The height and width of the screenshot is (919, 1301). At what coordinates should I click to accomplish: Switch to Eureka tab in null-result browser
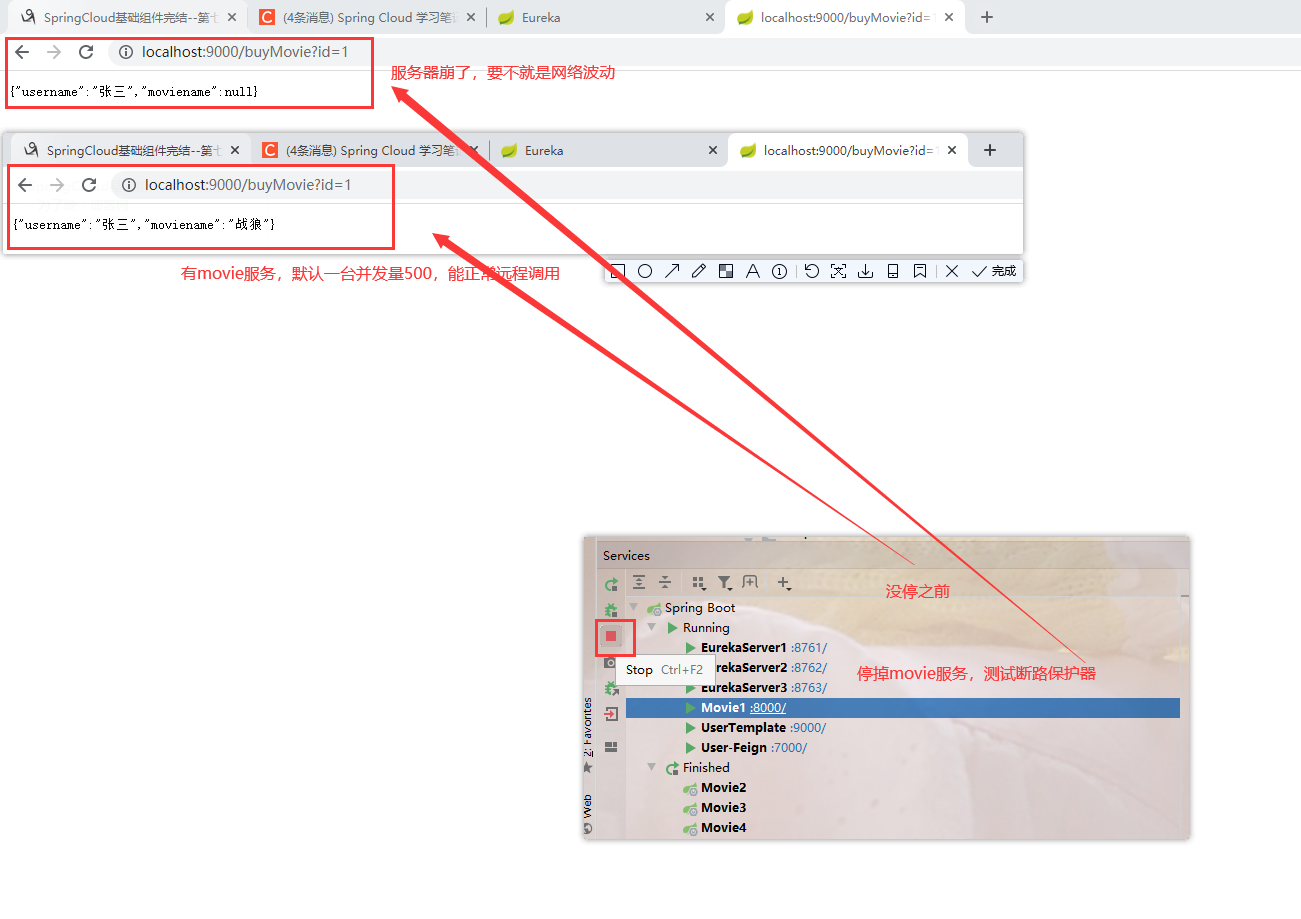pyautogui.click(x=604, y=17)
